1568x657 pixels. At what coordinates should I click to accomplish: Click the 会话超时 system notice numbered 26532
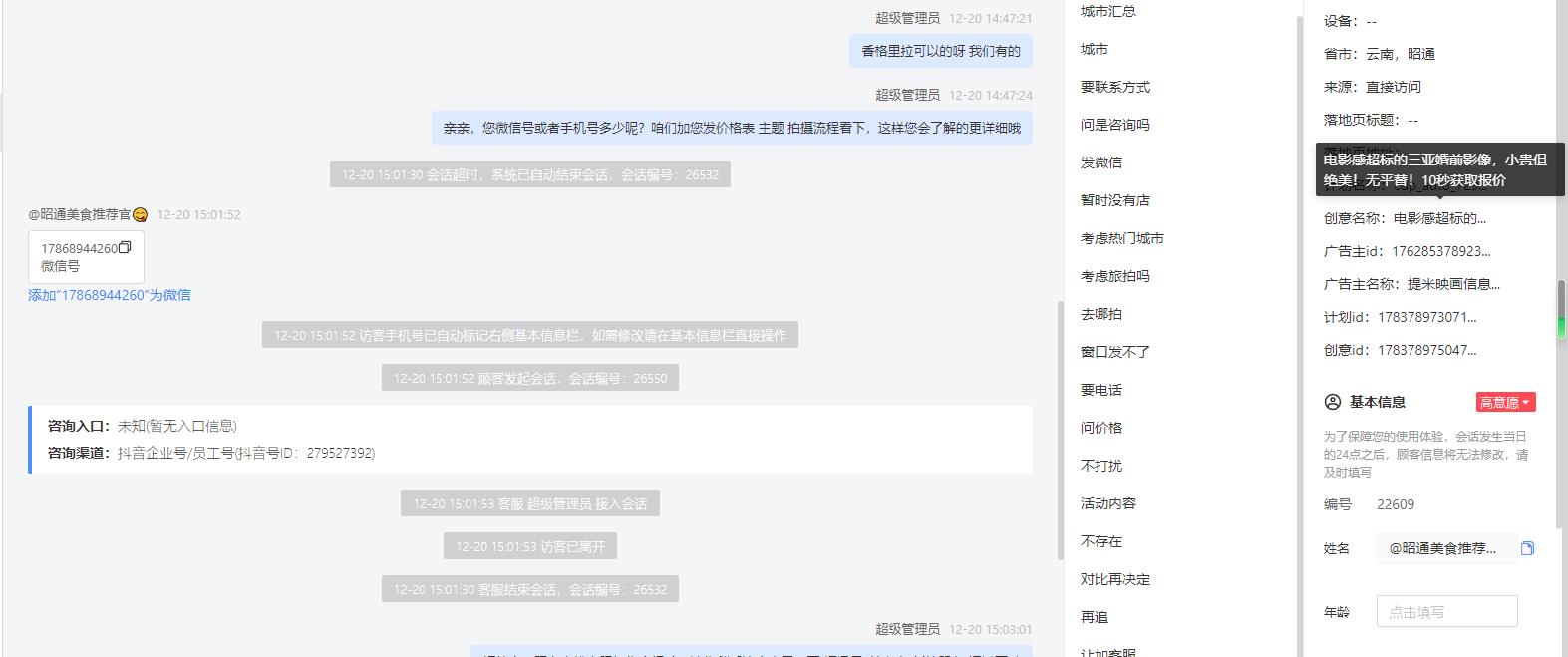coord(530,174)
